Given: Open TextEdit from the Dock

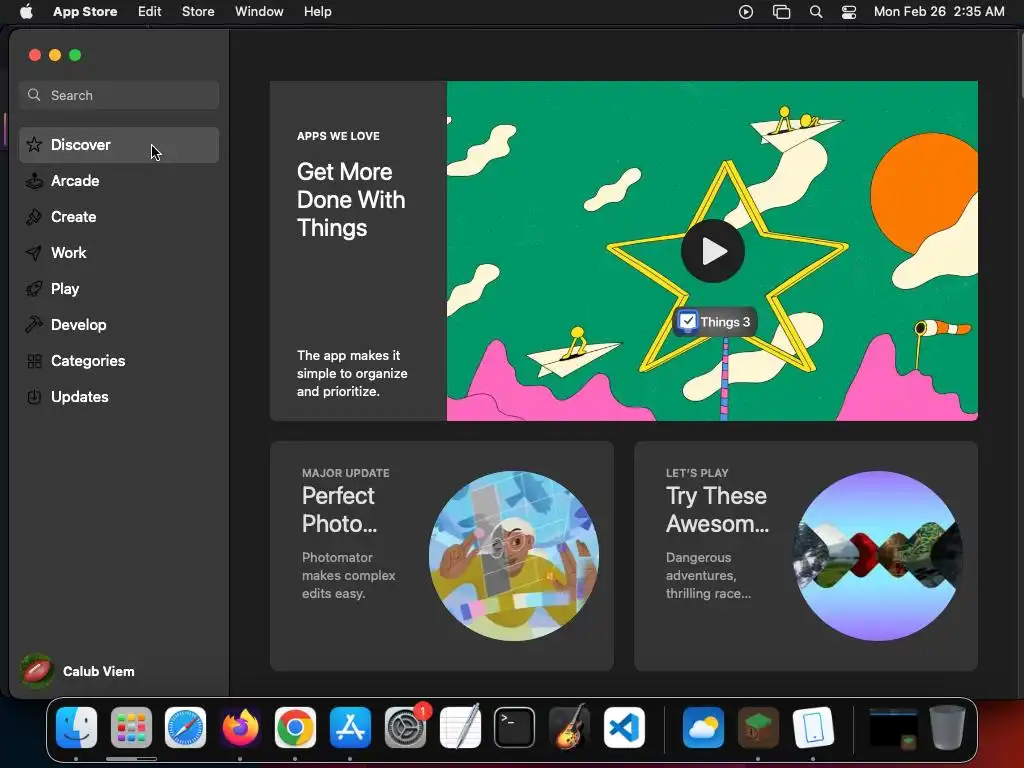Looking at the screenshot, I should [460, 728].
